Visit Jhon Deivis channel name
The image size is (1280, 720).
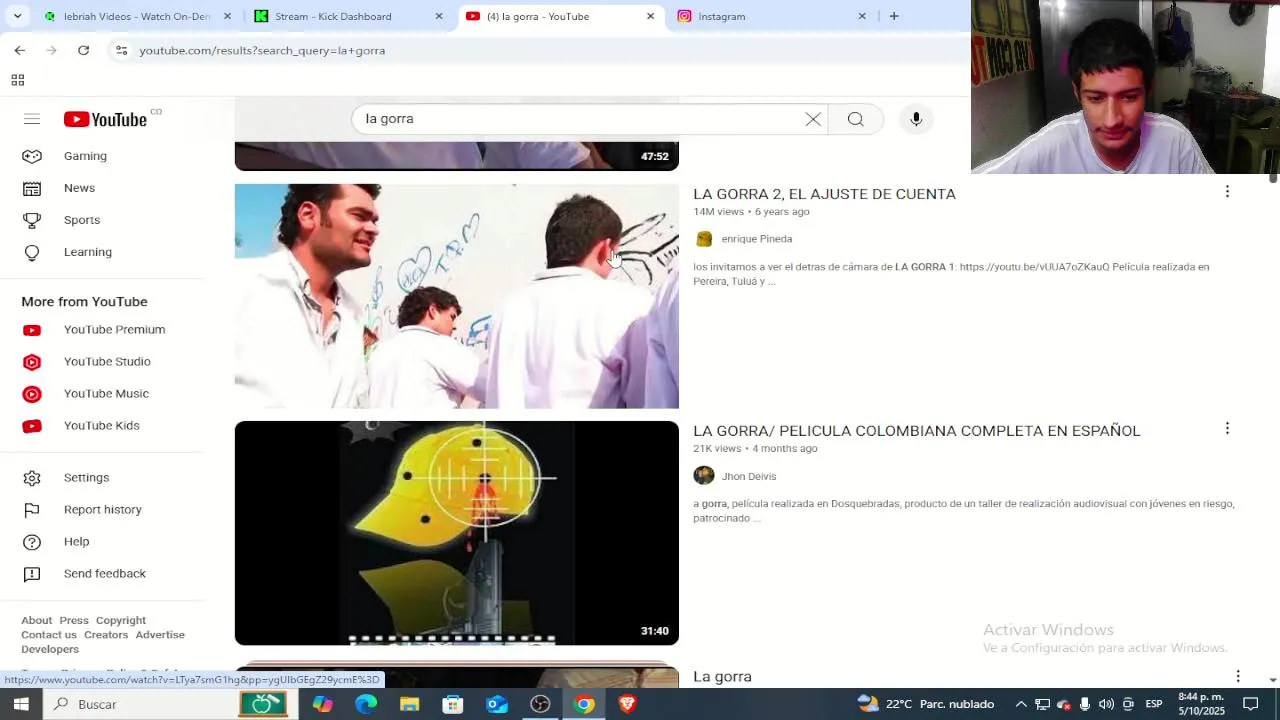[x=749, y=476]
